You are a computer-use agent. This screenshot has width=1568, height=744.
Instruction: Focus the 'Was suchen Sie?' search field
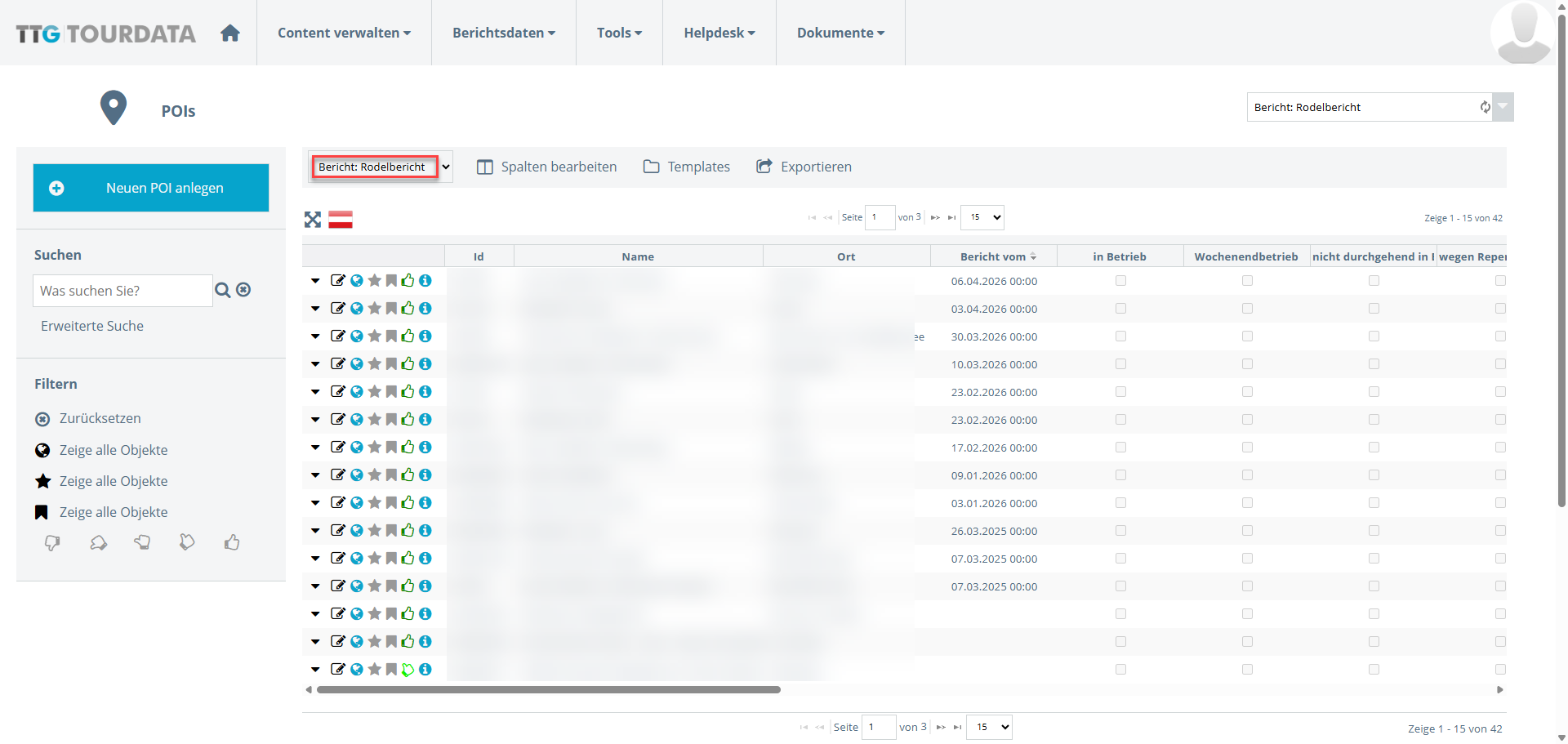pos(122,291)
